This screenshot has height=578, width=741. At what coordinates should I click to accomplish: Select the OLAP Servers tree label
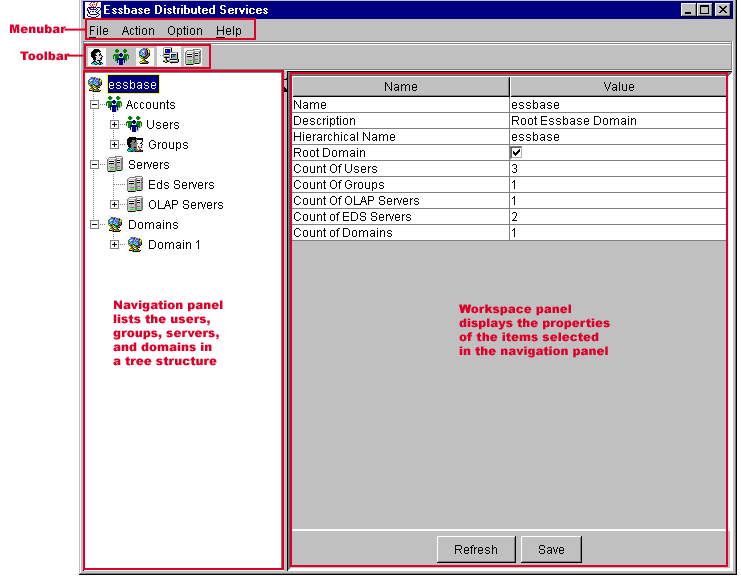click(186, 205)
